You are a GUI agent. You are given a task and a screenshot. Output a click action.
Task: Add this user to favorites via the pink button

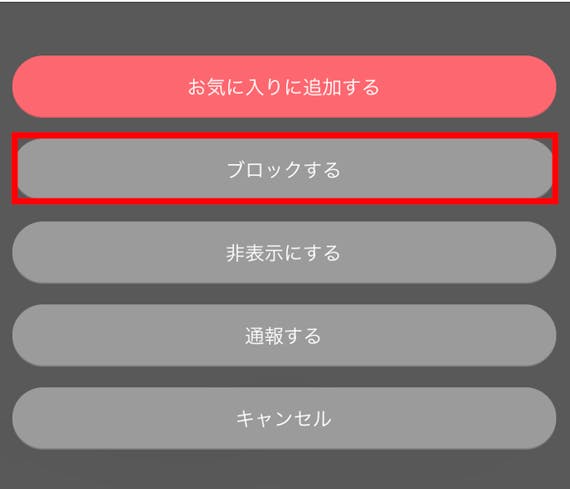coord(284,87)
